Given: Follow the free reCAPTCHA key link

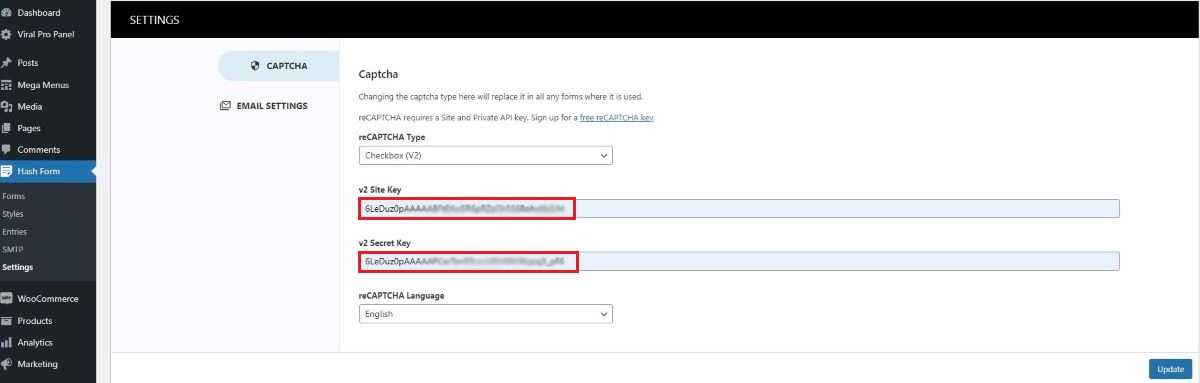Looking at the screenshot, I should coord(617,118).
